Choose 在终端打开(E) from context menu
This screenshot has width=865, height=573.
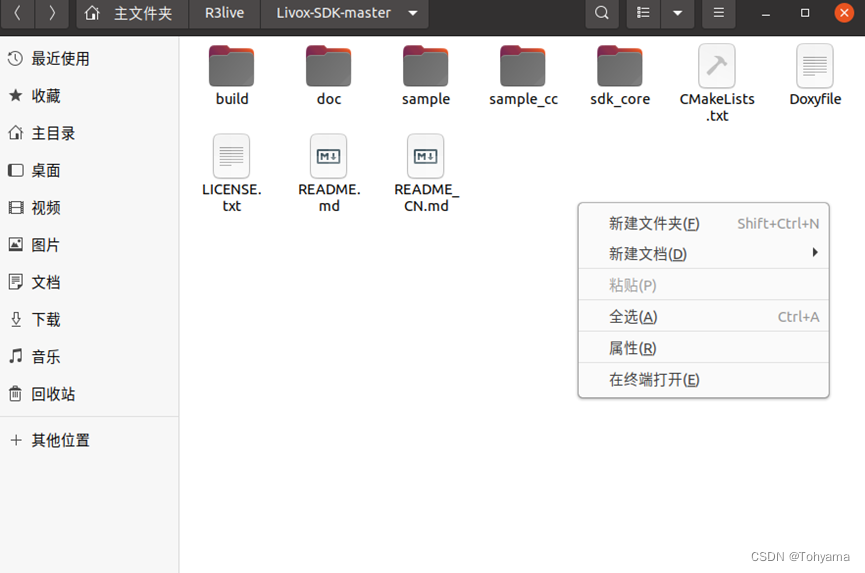pyautogui.click(x=703, y=379)
